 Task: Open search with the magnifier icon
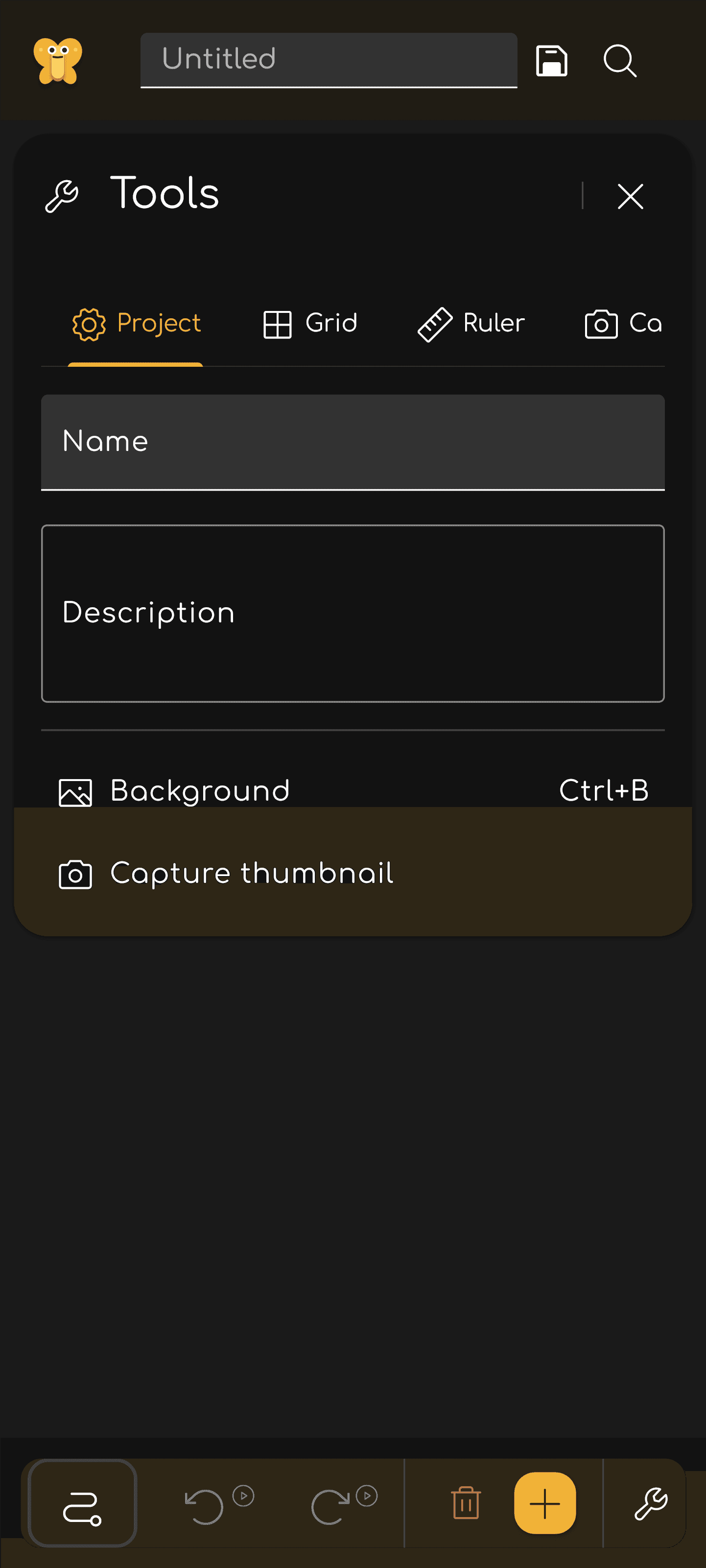click(x=619, y=61)
